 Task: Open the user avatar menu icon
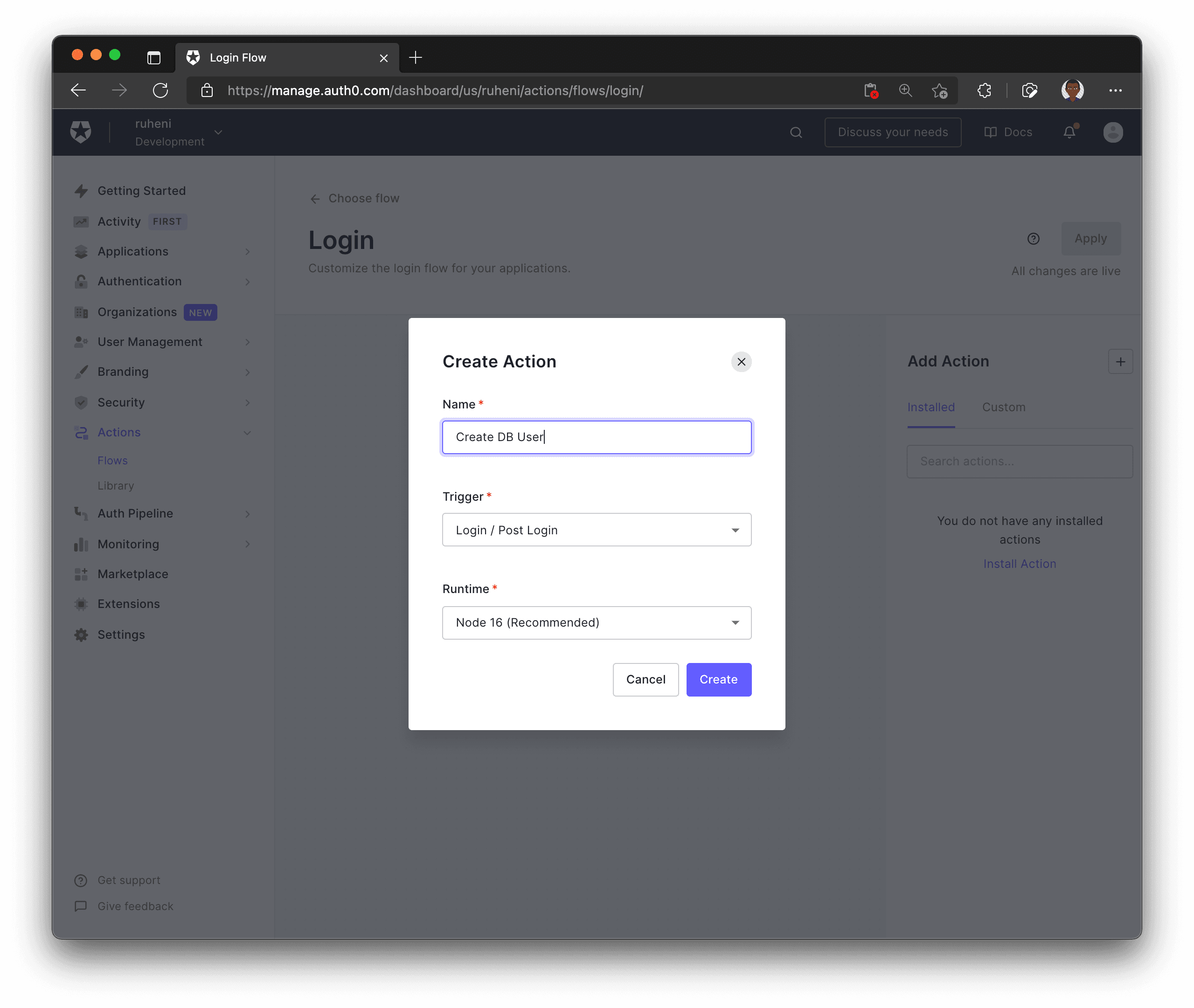(1112, 132)
